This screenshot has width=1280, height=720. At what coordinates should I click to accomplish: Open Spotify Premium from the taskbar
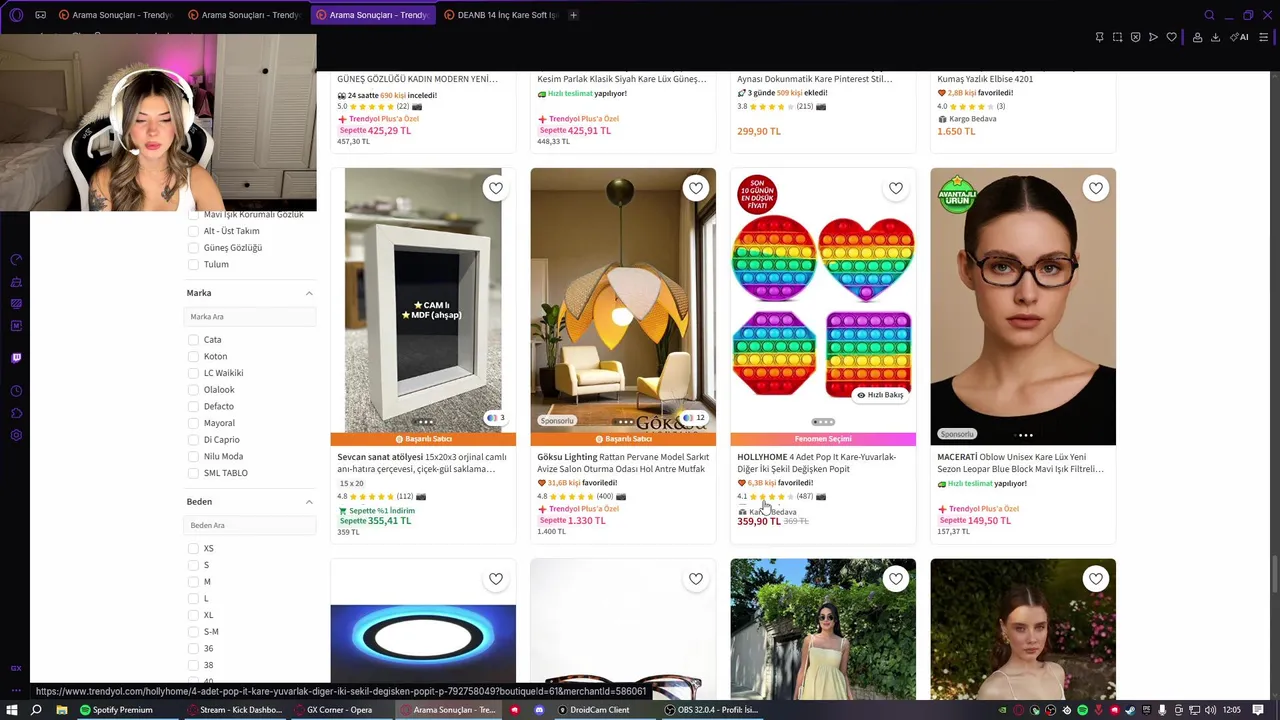117,710
